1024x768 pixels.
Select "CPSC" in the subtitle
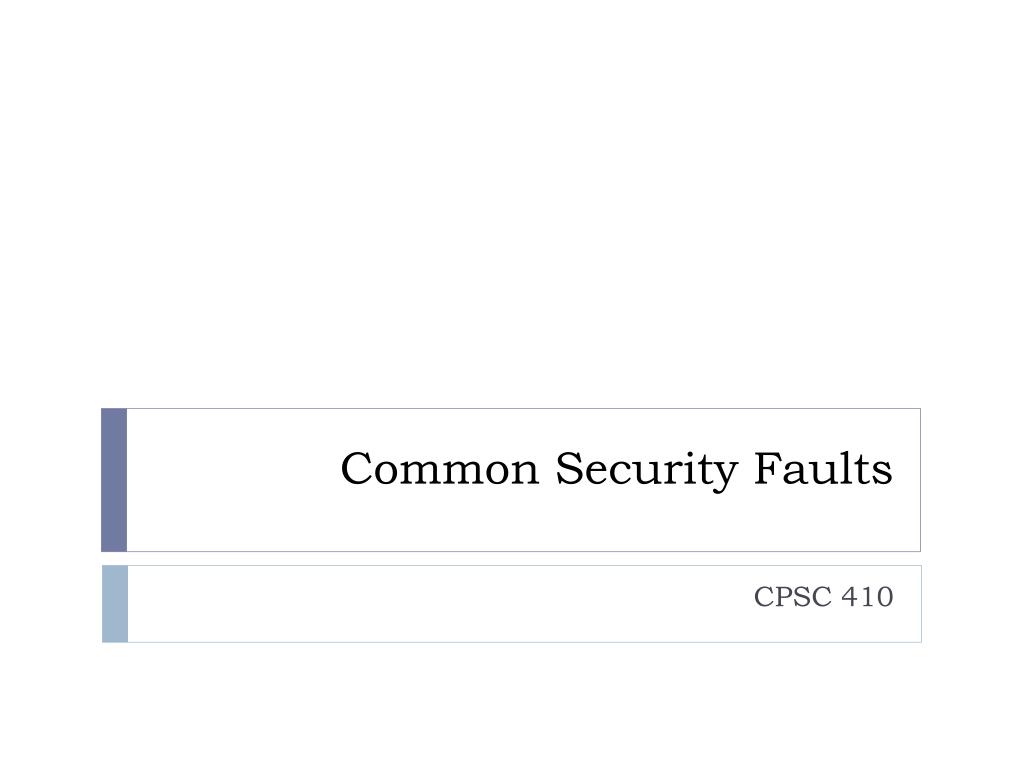(x=793, y=596)
